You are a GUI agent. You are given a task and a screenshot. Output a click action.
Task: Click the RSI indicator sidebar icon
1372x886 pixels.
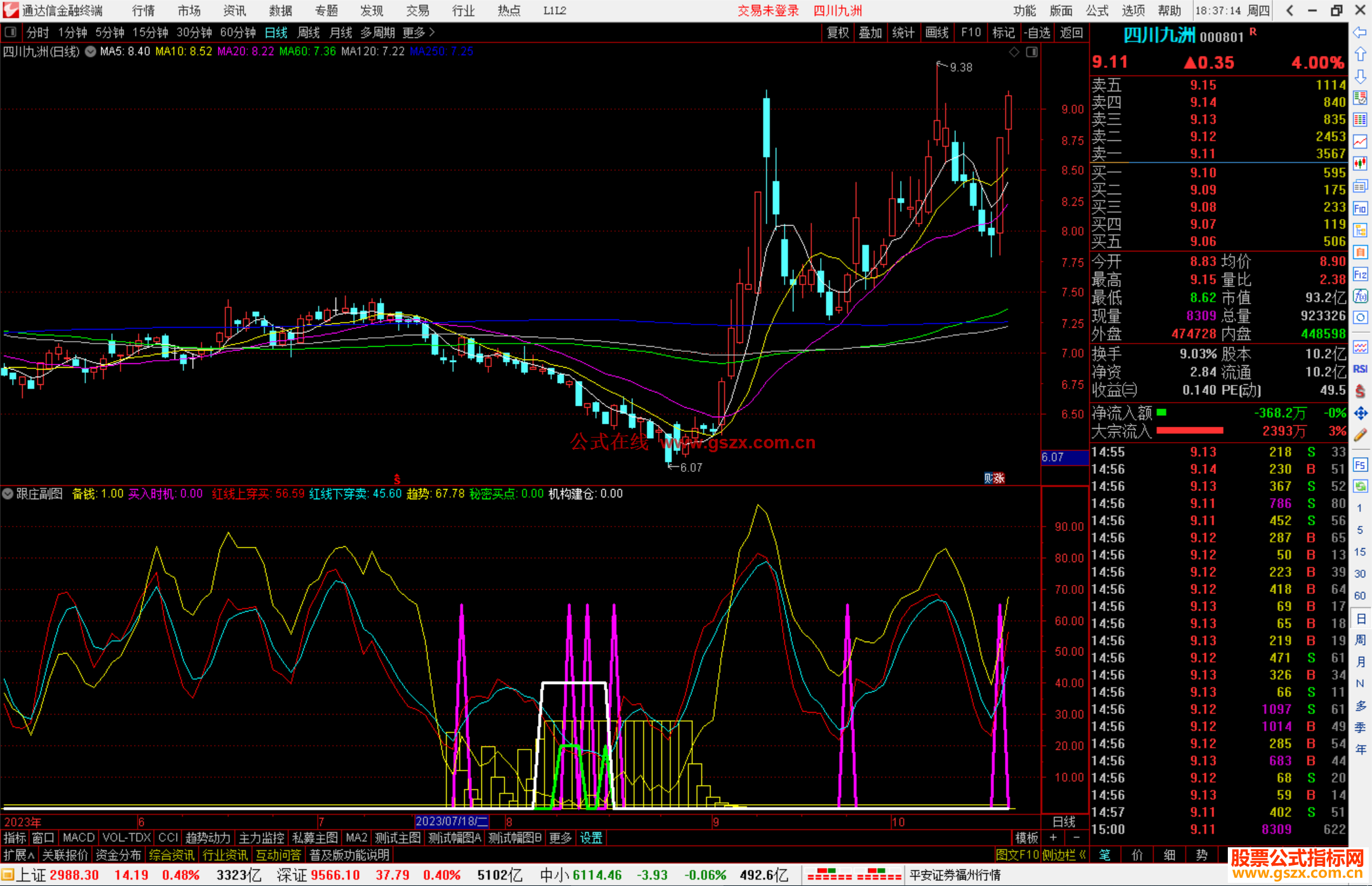point(1360,369)
